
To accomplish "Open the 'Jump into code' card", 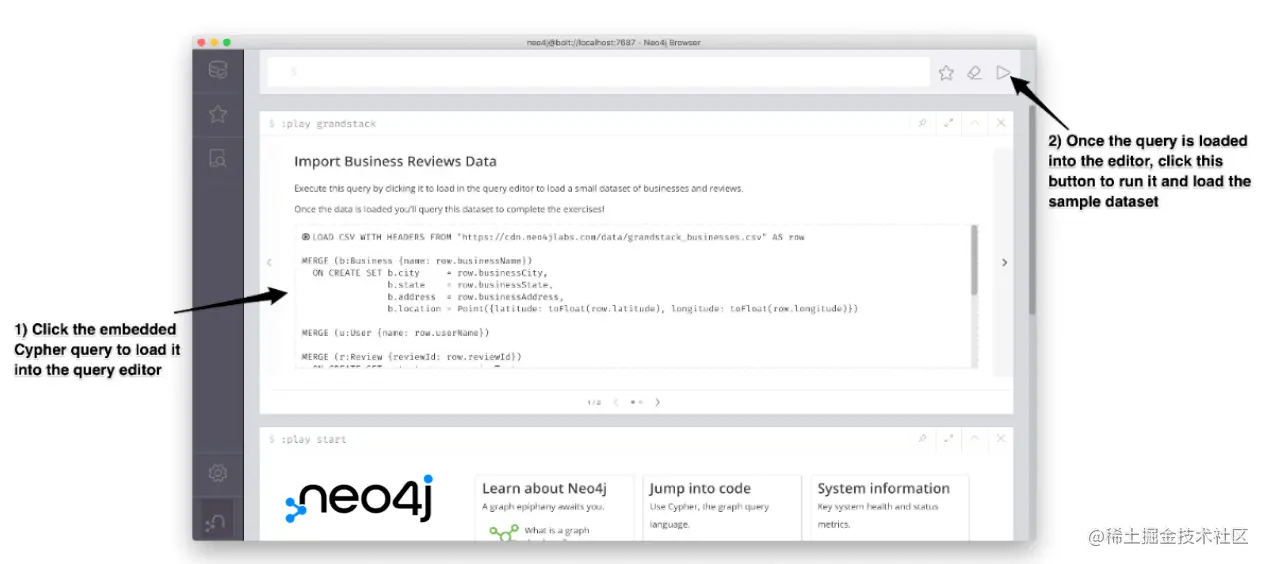I will click(722, 508).
